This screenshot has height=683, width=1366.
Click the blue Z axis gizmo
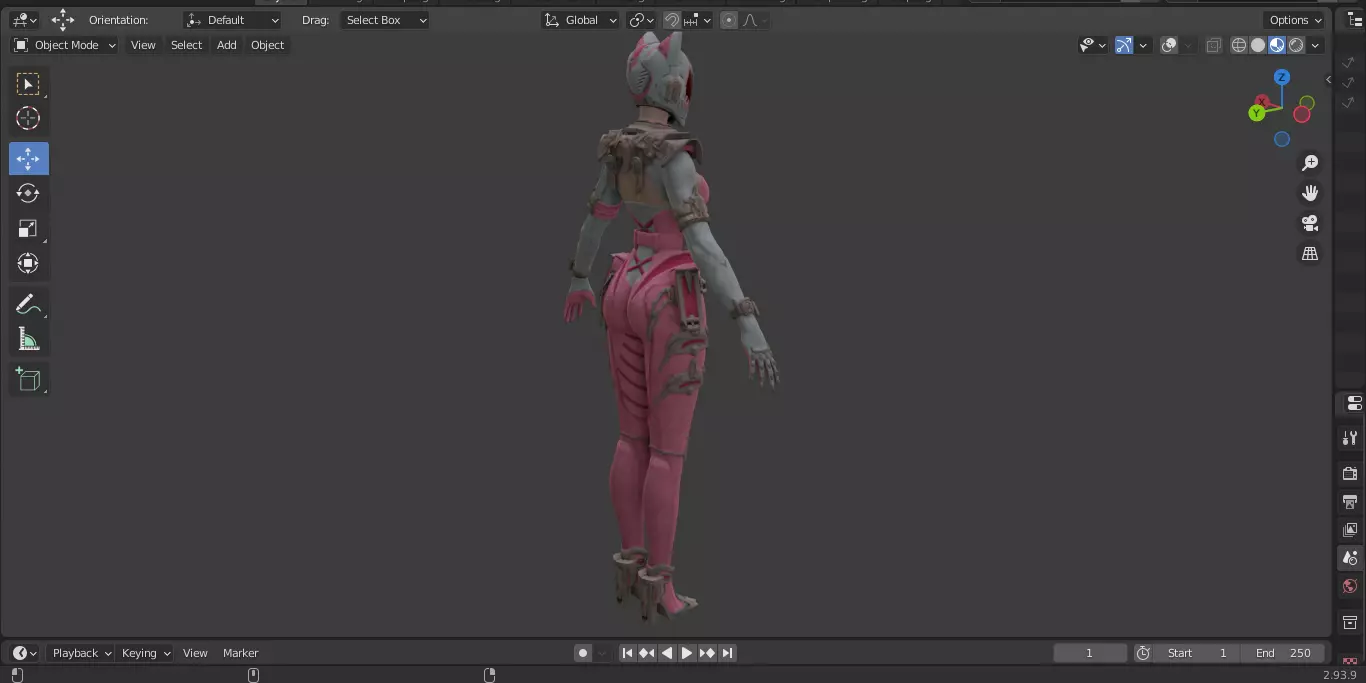(x=1282, y=77)
